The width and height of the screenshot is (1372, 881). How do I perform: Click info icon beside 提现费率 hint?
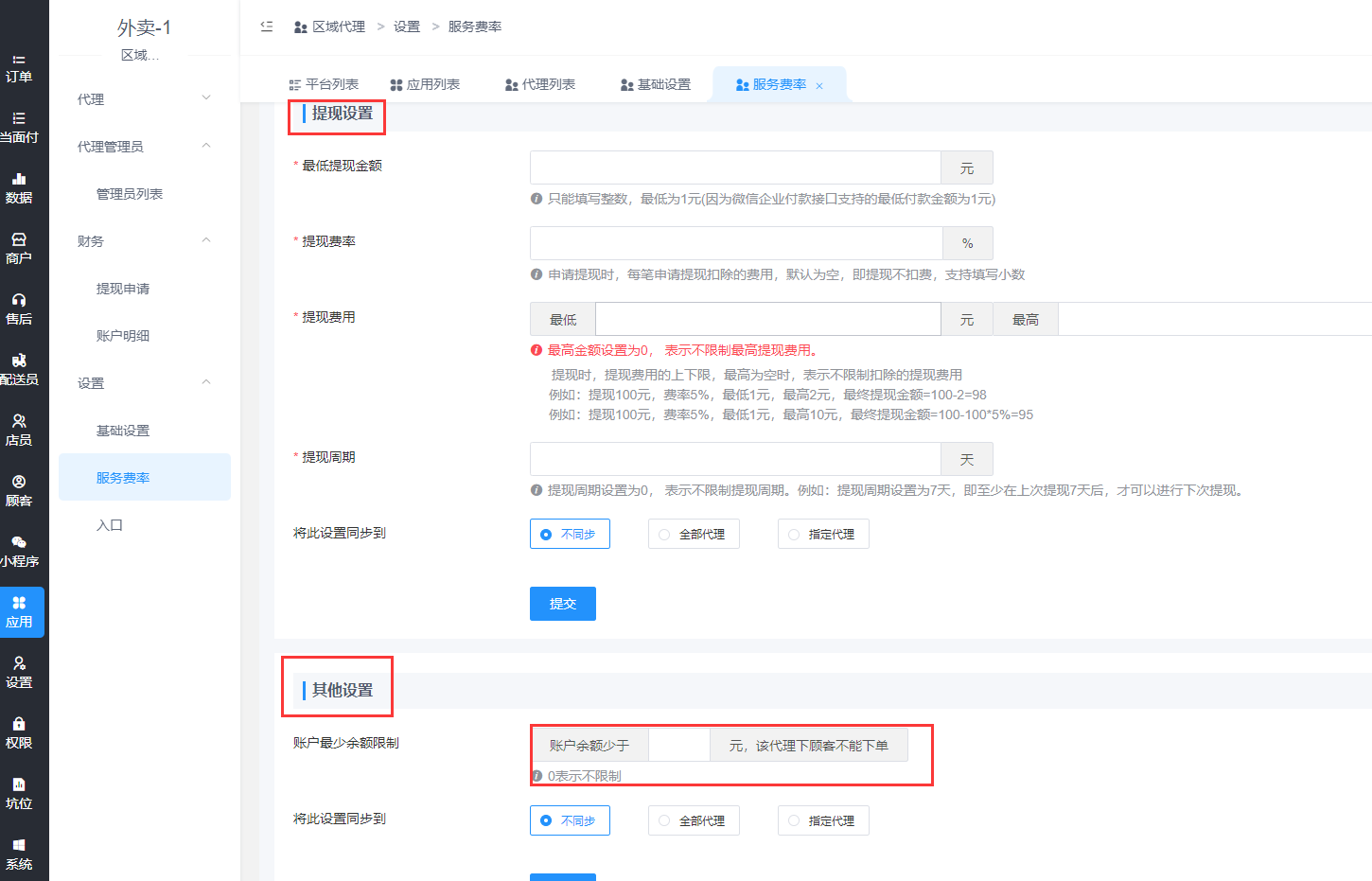click(536, 274)
